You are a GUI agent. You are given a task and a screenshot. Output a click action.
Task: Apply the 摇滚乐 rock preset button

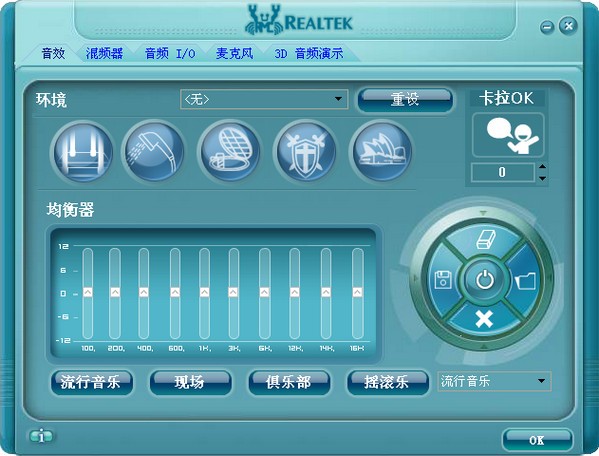pos(387,382)
